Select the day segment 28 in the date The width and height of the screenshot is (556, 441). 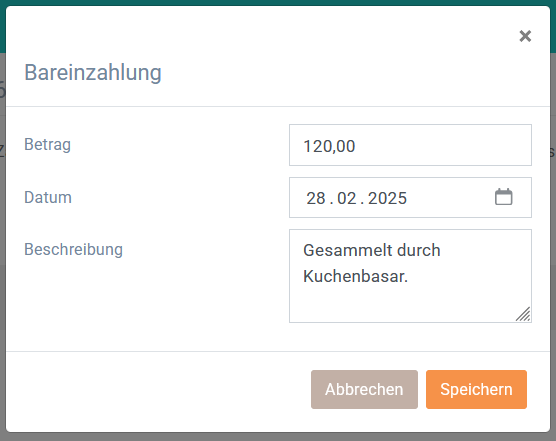pos(316,198)
